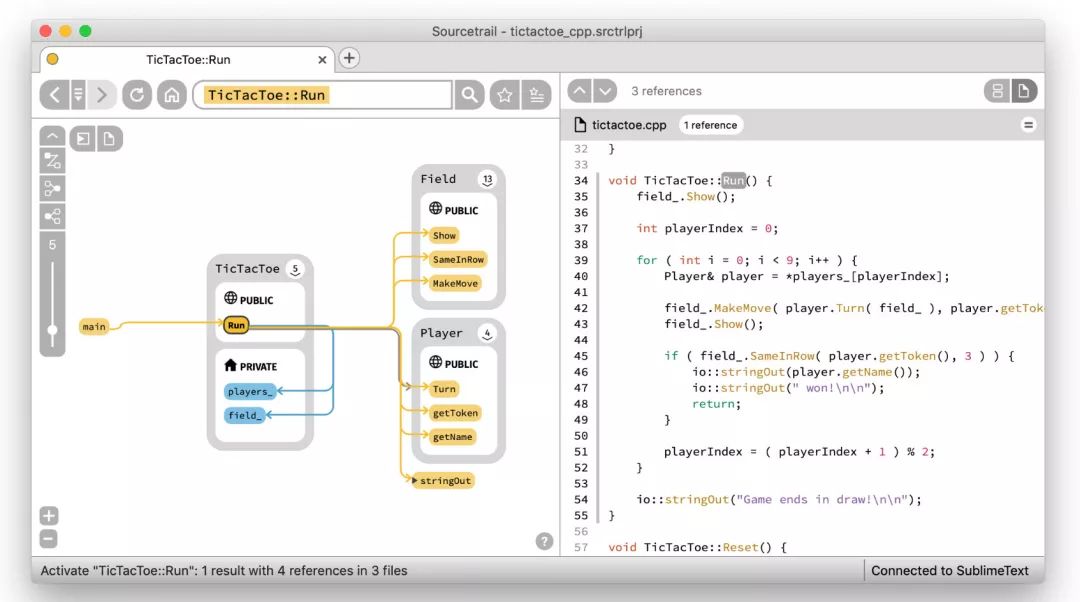The height and width of the screenshot is (602, 1080).
Task: Expand the TicTacToe class hidden members badge
Action: [295, 269]
